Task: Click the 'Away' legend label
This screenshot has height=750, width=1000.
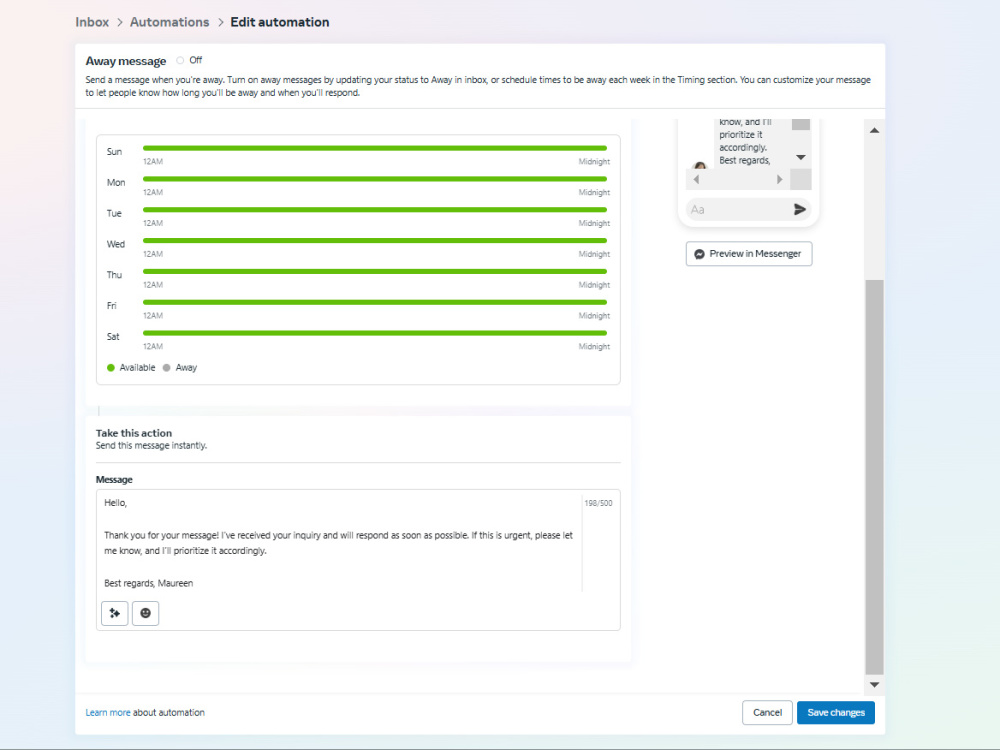Action: click(186, 367)
